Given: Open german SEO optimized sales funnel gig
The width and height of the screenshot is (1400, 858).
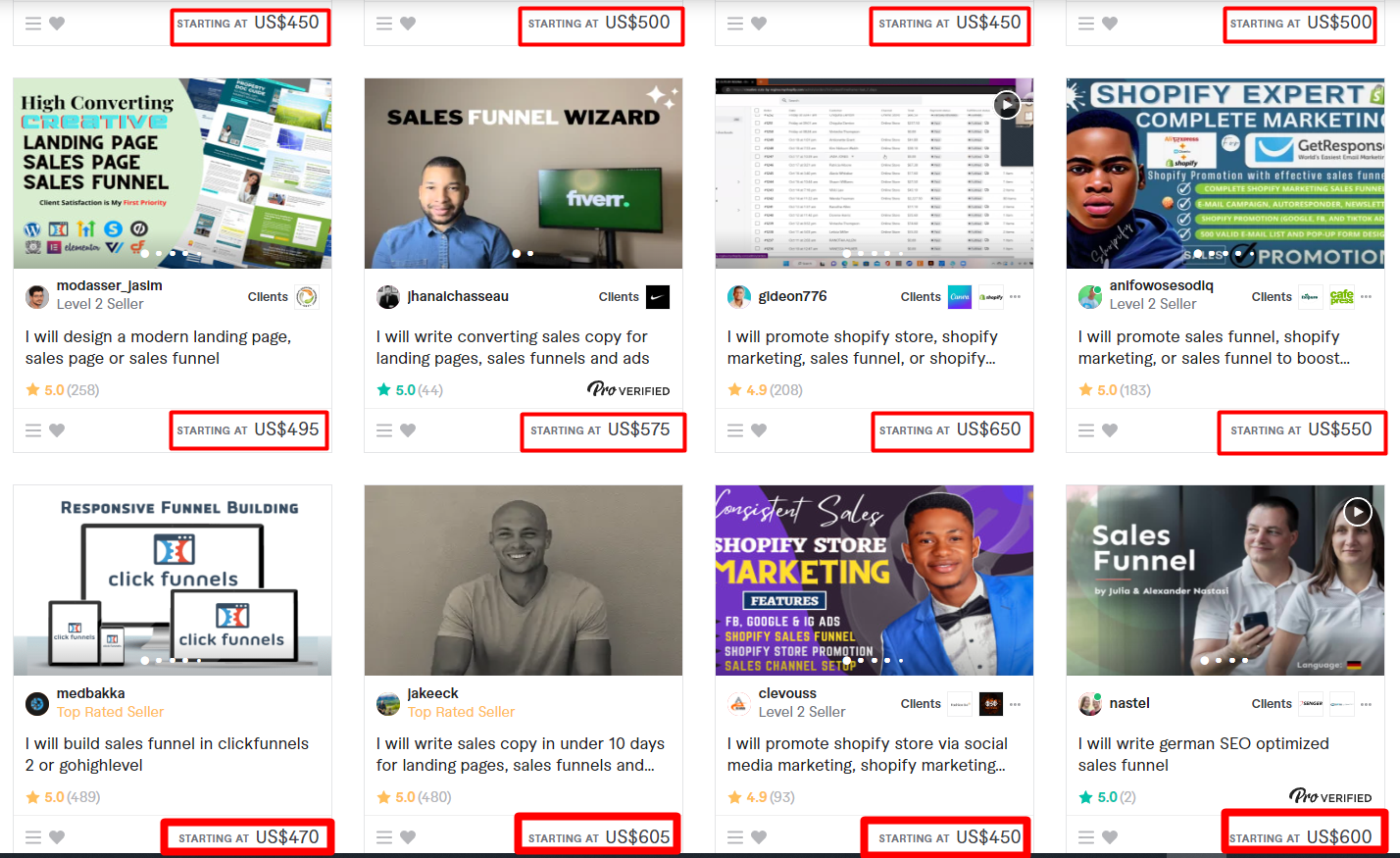Looking at the screenshot, I should [1204, 754].
